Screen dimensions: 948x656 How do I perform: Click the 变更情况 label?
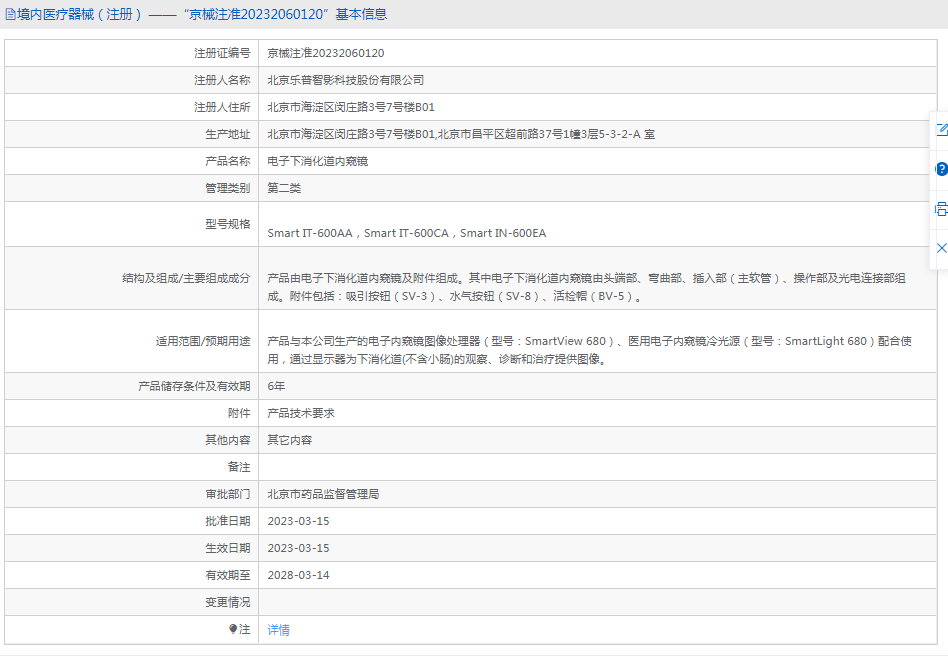[x=227, y=602]
